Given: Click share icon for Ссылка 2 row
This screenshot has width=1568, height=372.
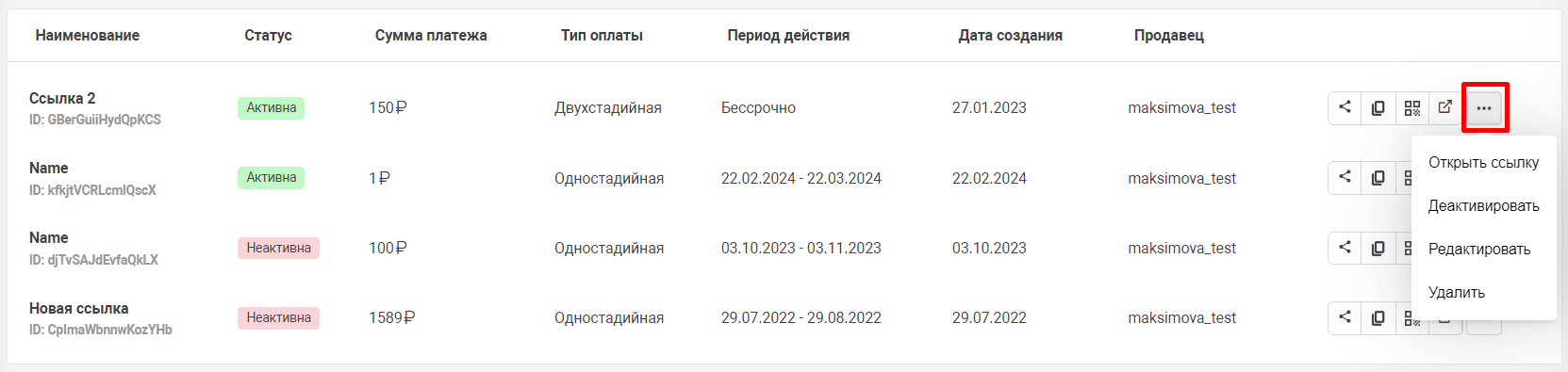Looking at the screenshot, I should pos(1345,107).
